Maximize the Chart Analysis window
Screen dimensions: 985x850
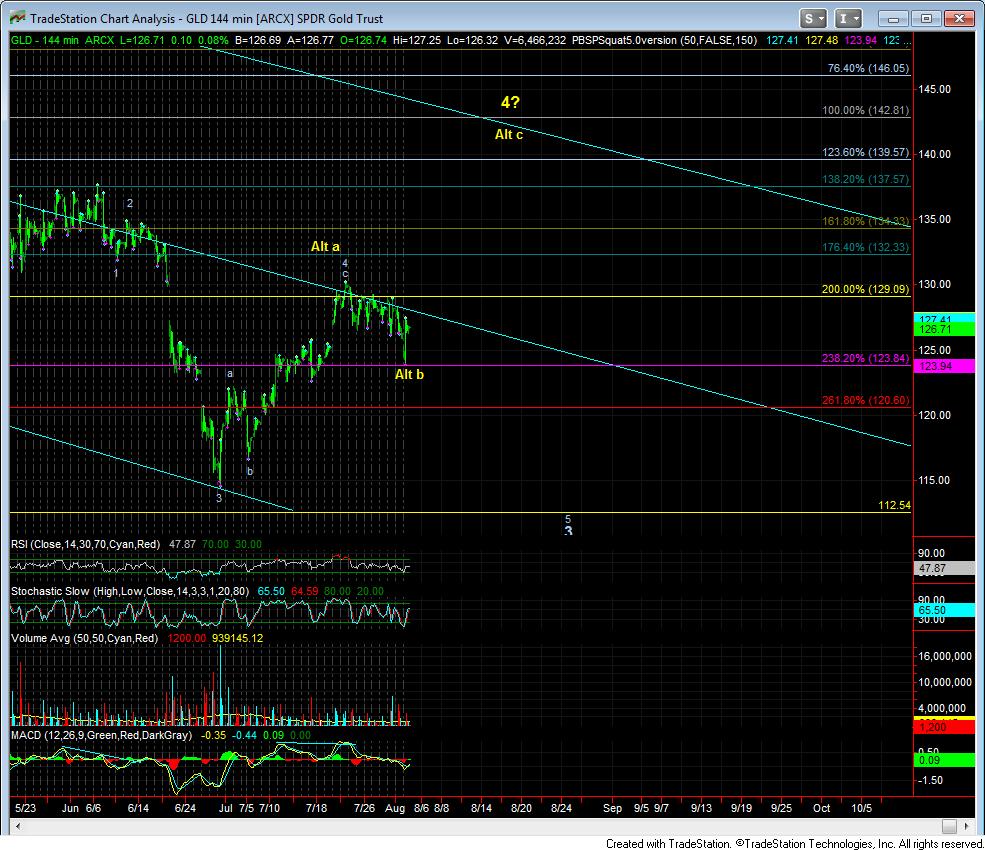point(925,19)
